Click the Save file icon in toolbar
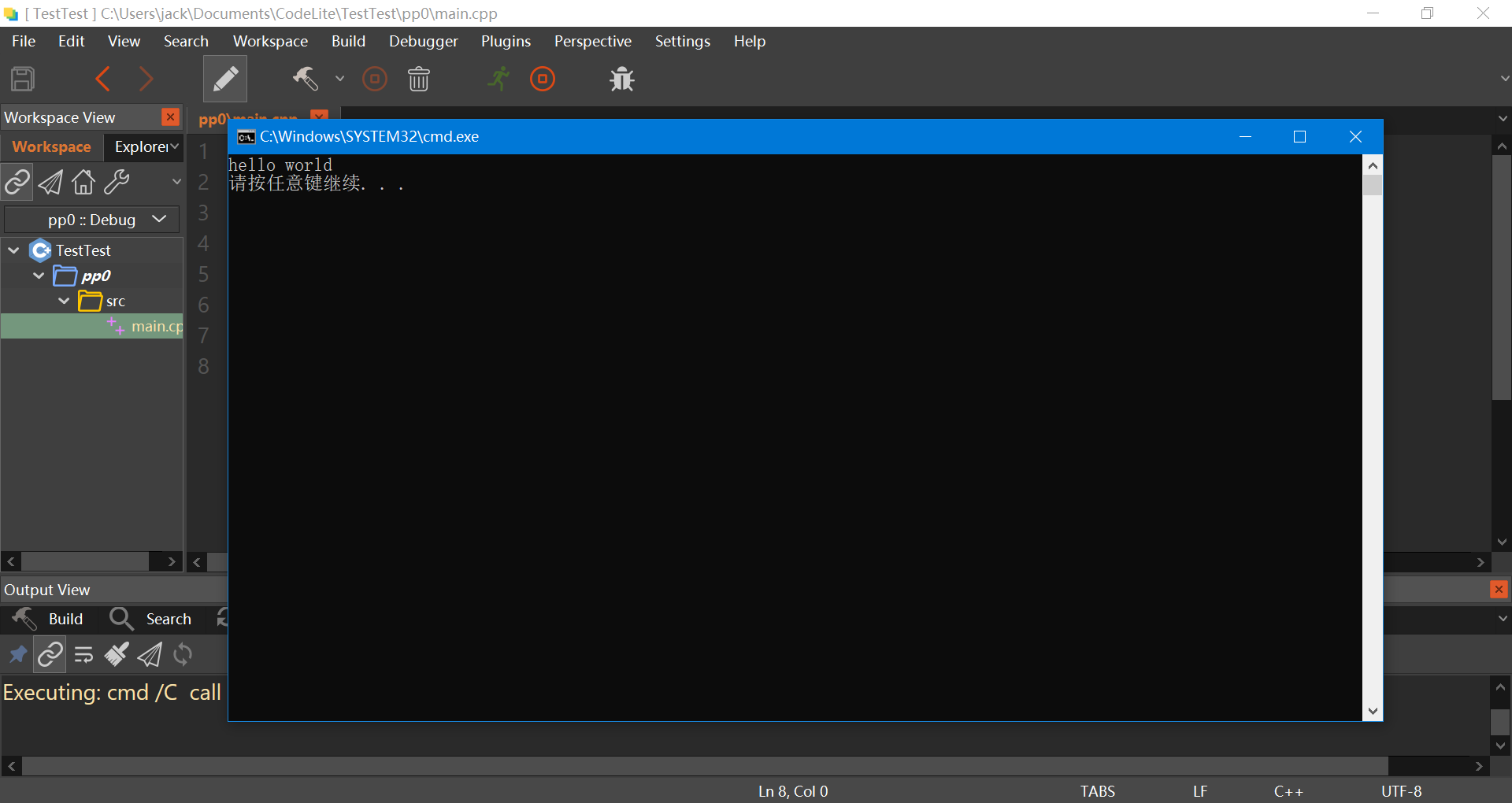This screenshot has width=1512, height=803. (23, 80)
